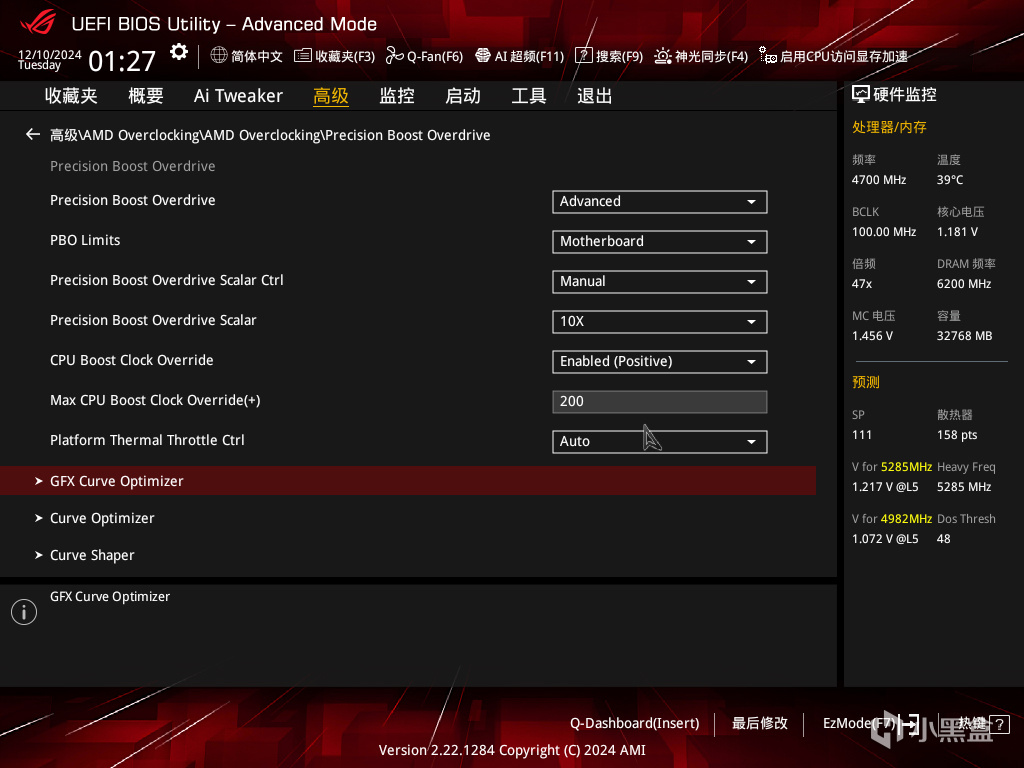Screen dimensions: 1024x768
Task: Switch to the 概要 tab
Action: tap(146, 96)
